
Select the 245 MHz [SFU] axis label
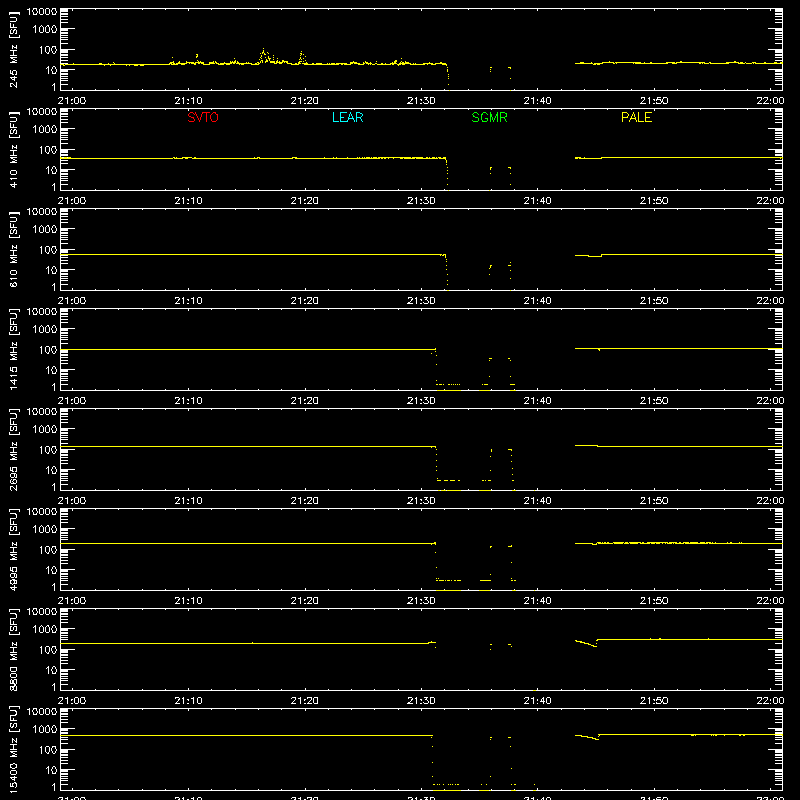13,50
